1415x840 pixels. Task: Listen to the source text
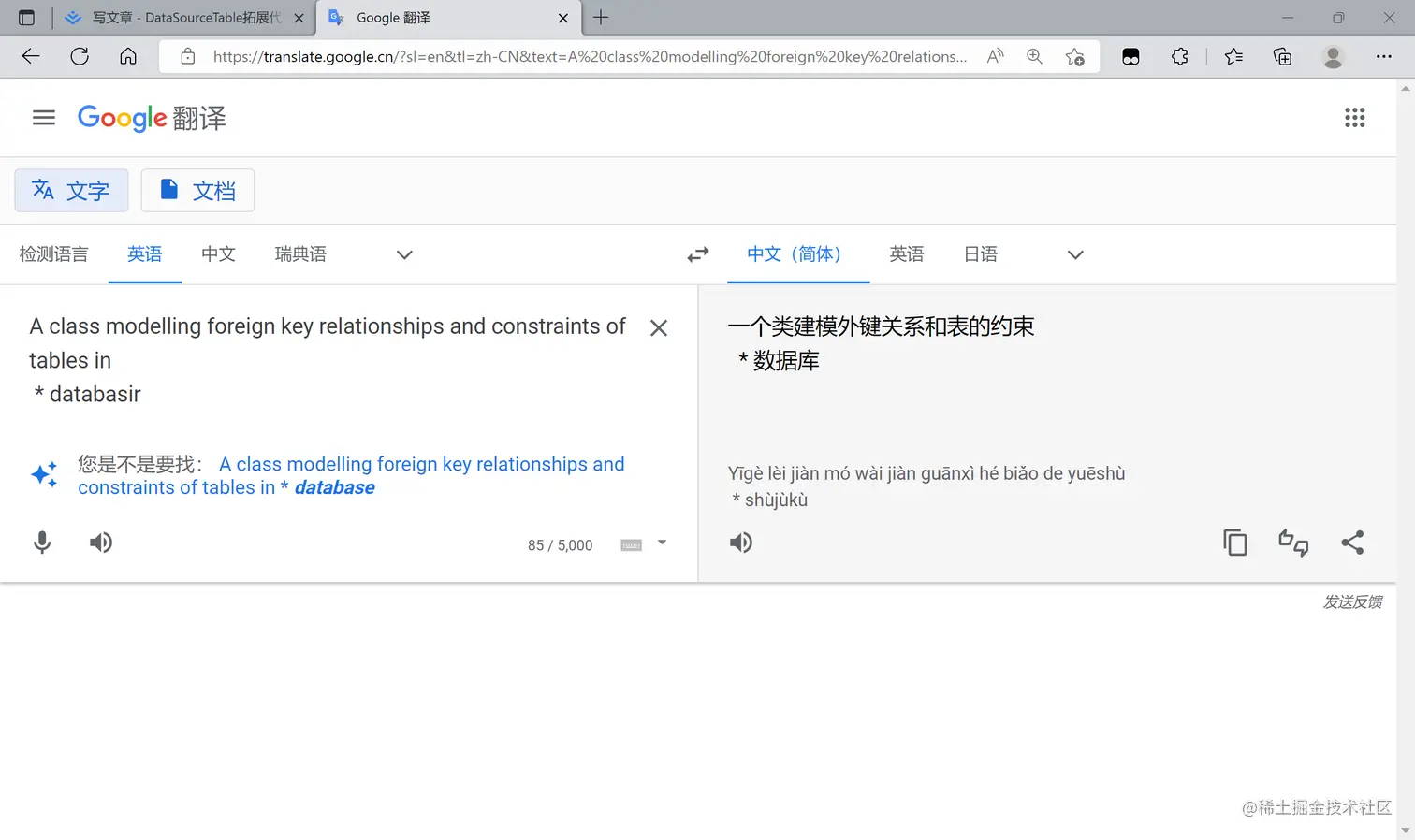101,543
